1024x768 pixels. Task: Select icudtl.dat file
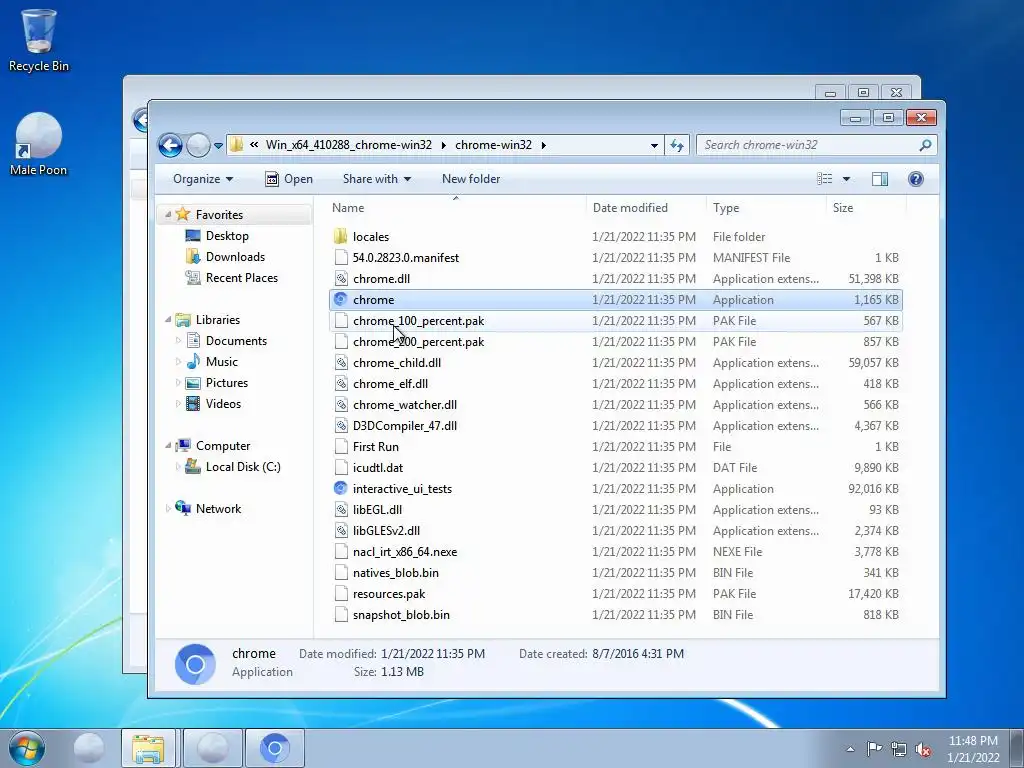pyautogui.click(x=377, y=468)
